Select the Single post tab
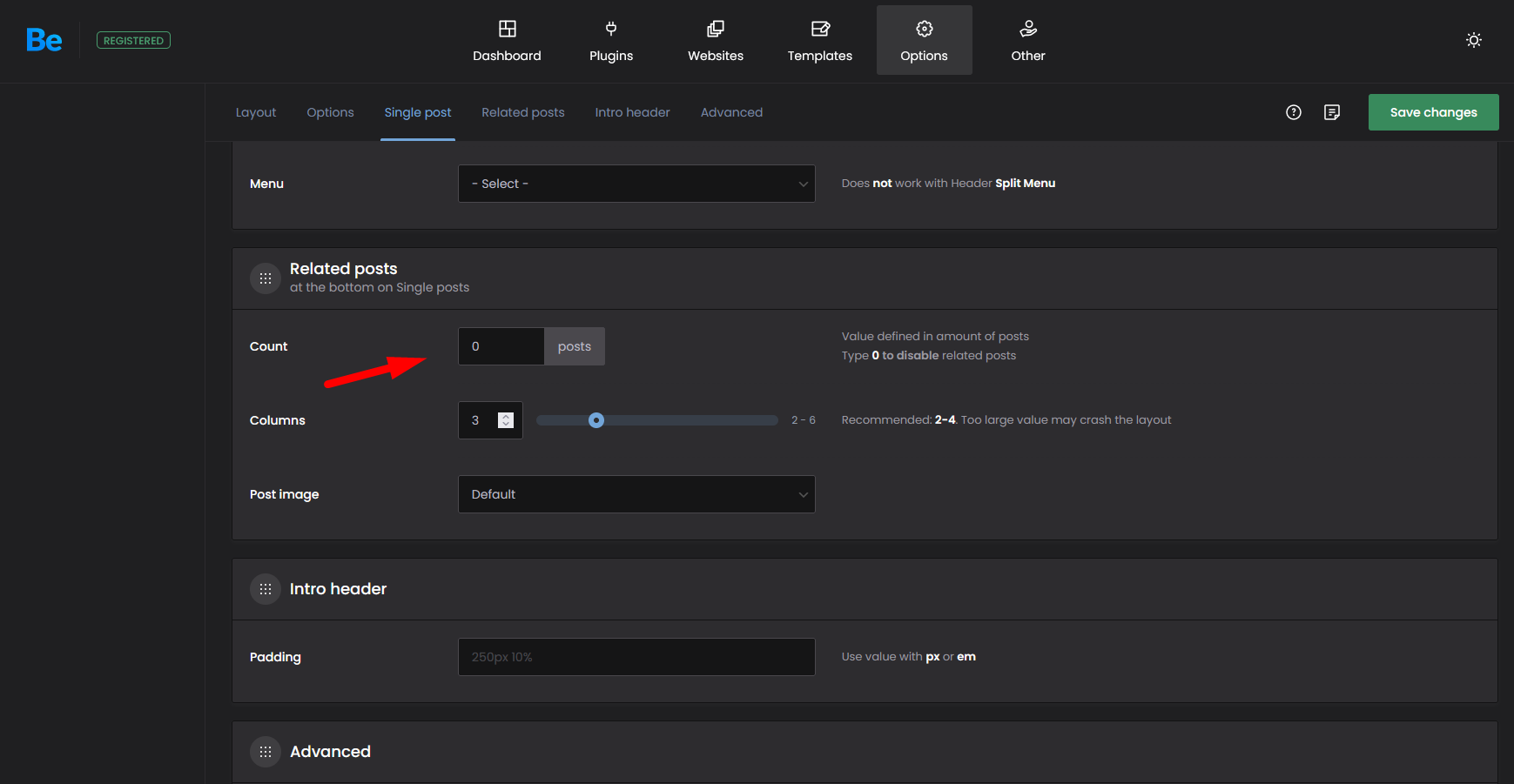Image resolution: width=1514 pixels, height=784 pixels. tap(418, 112)
